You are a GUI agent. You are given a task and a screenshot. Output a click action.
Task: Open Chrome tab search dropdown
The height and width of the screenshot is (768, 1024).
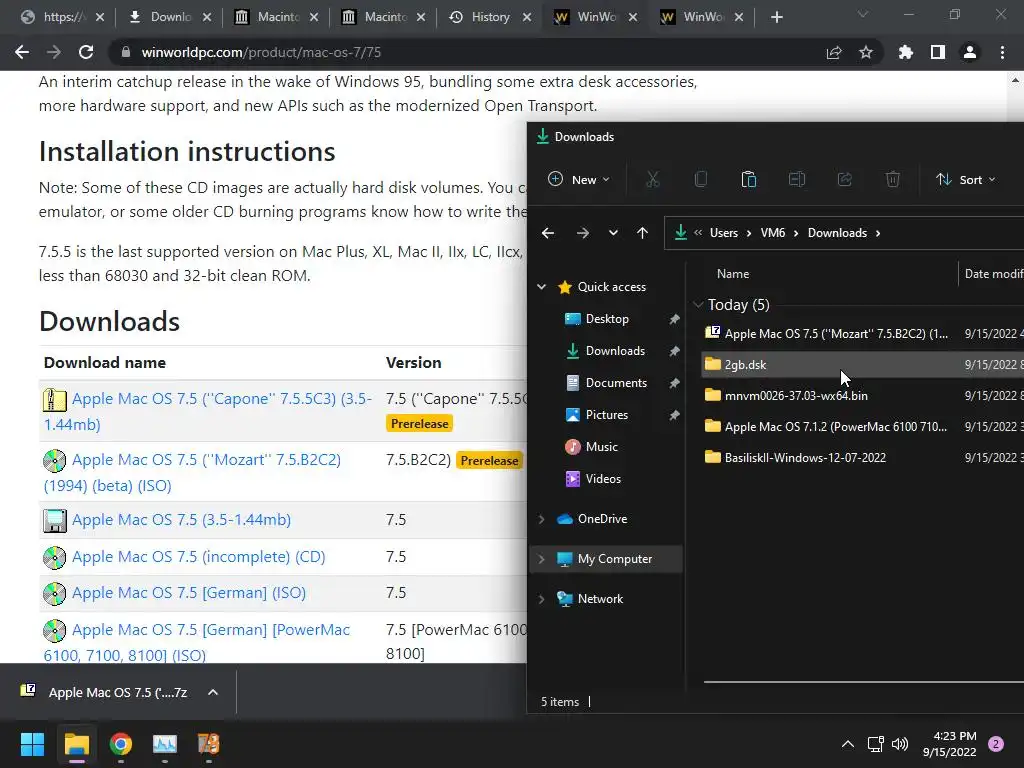[x=863, y=14]
